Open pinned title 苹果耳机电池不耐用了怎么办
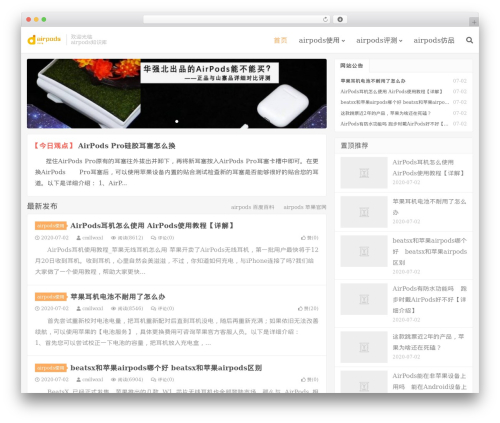This screenshot has width=500, height=423. point(429,207)
